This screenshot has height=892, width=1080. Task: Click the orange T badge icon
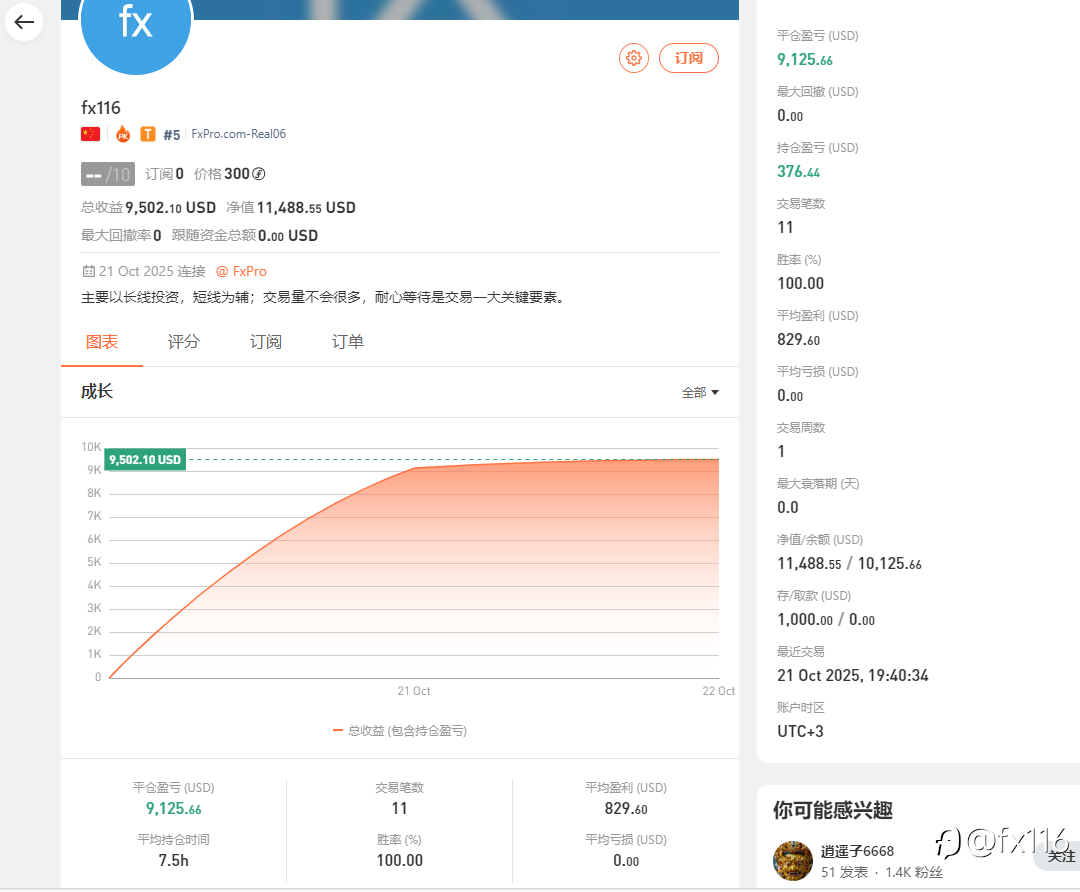click(x=147, y=134)
